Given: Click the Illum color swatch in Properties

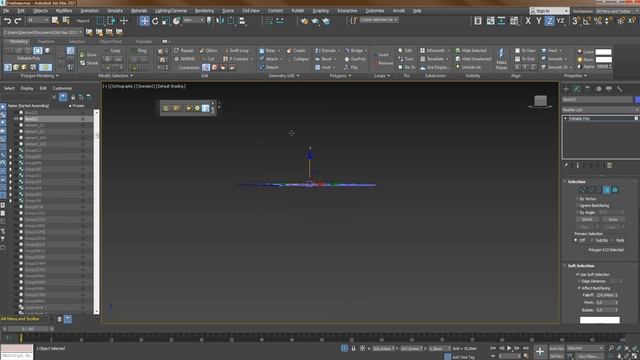Looking at the screenshot, I should 603,60.
